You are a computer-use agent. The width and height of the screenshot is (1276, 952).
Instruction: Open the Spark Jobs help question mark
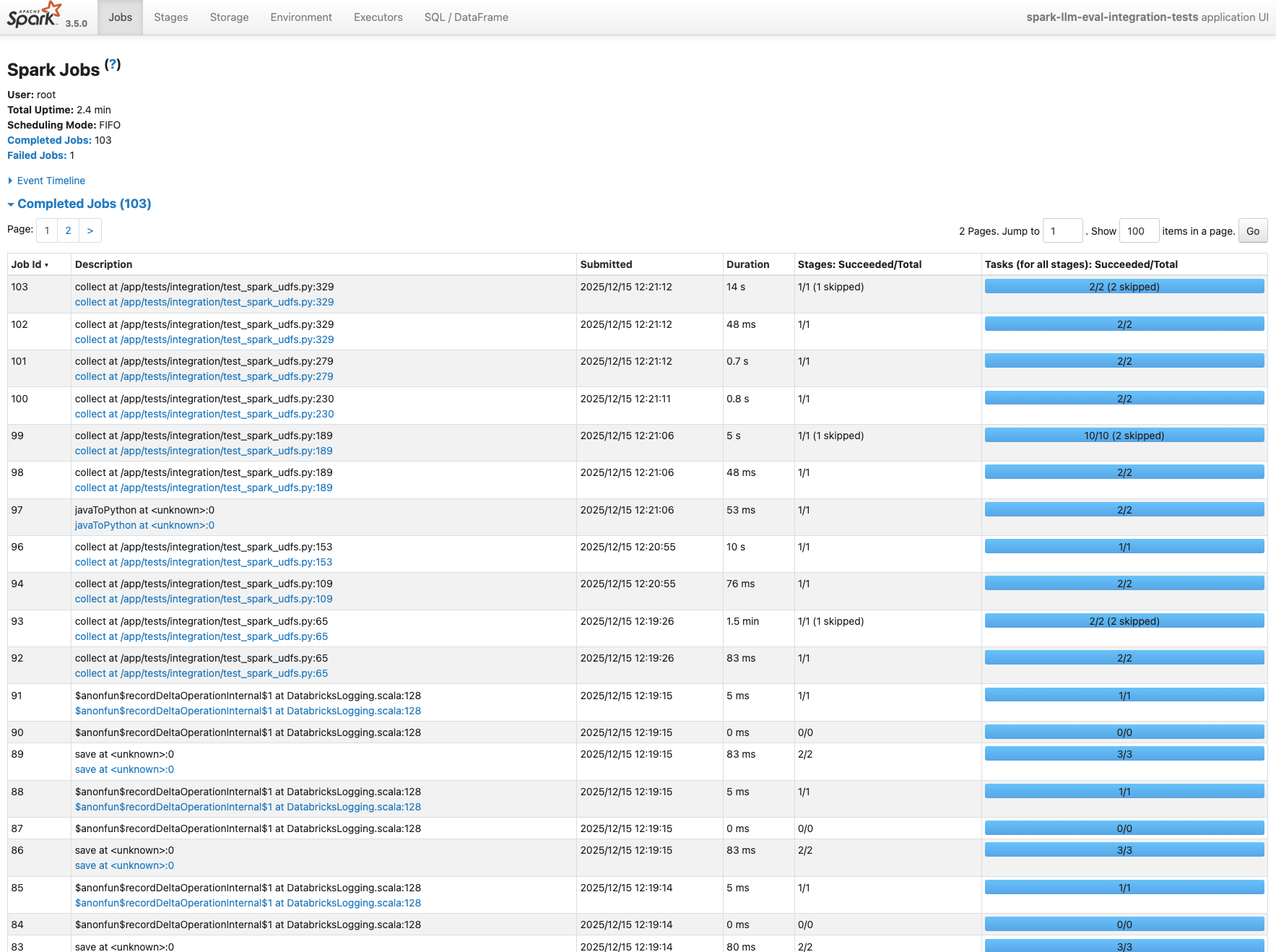pos(113,64)
